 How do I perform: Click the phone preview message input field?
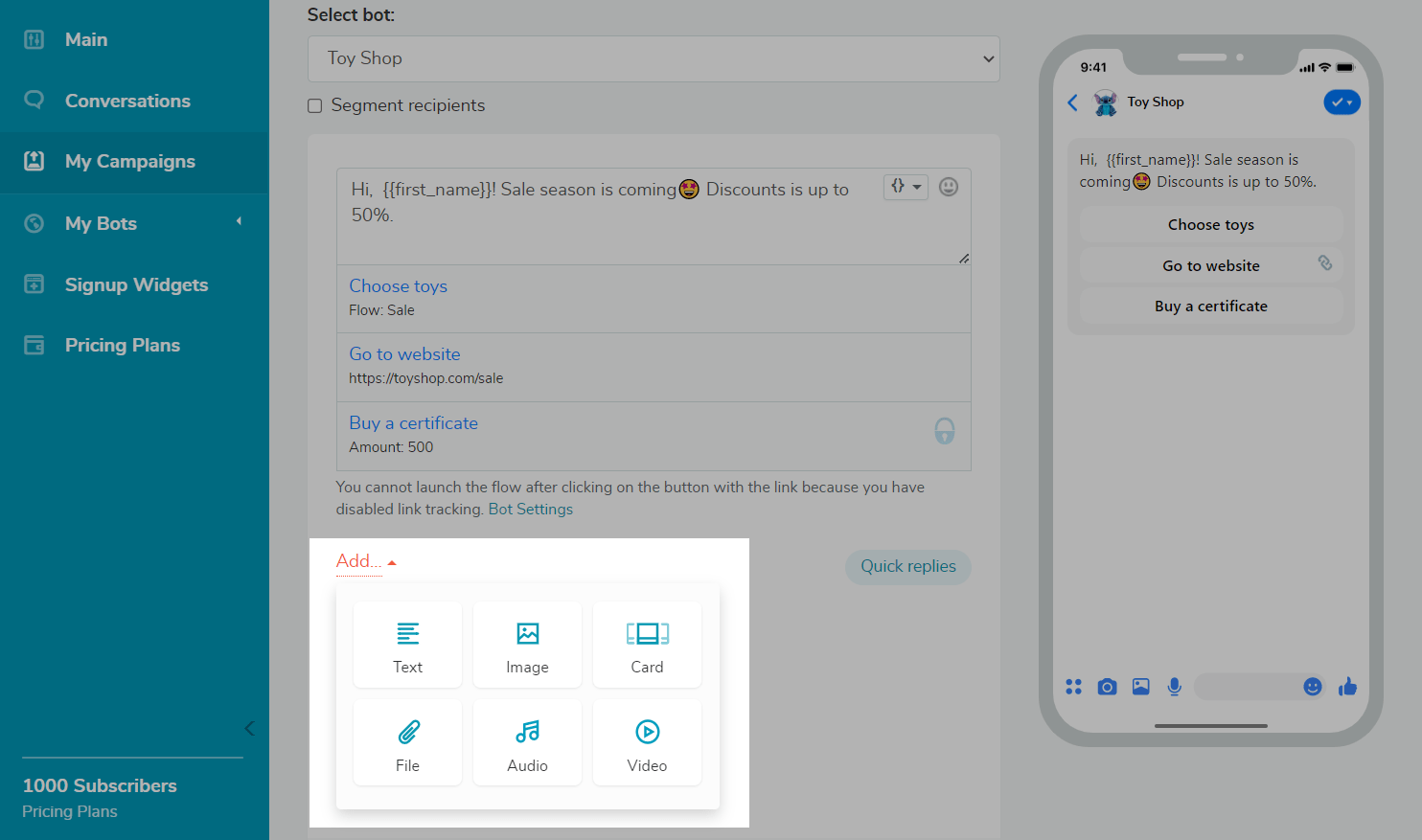[x=1261, y=687]
